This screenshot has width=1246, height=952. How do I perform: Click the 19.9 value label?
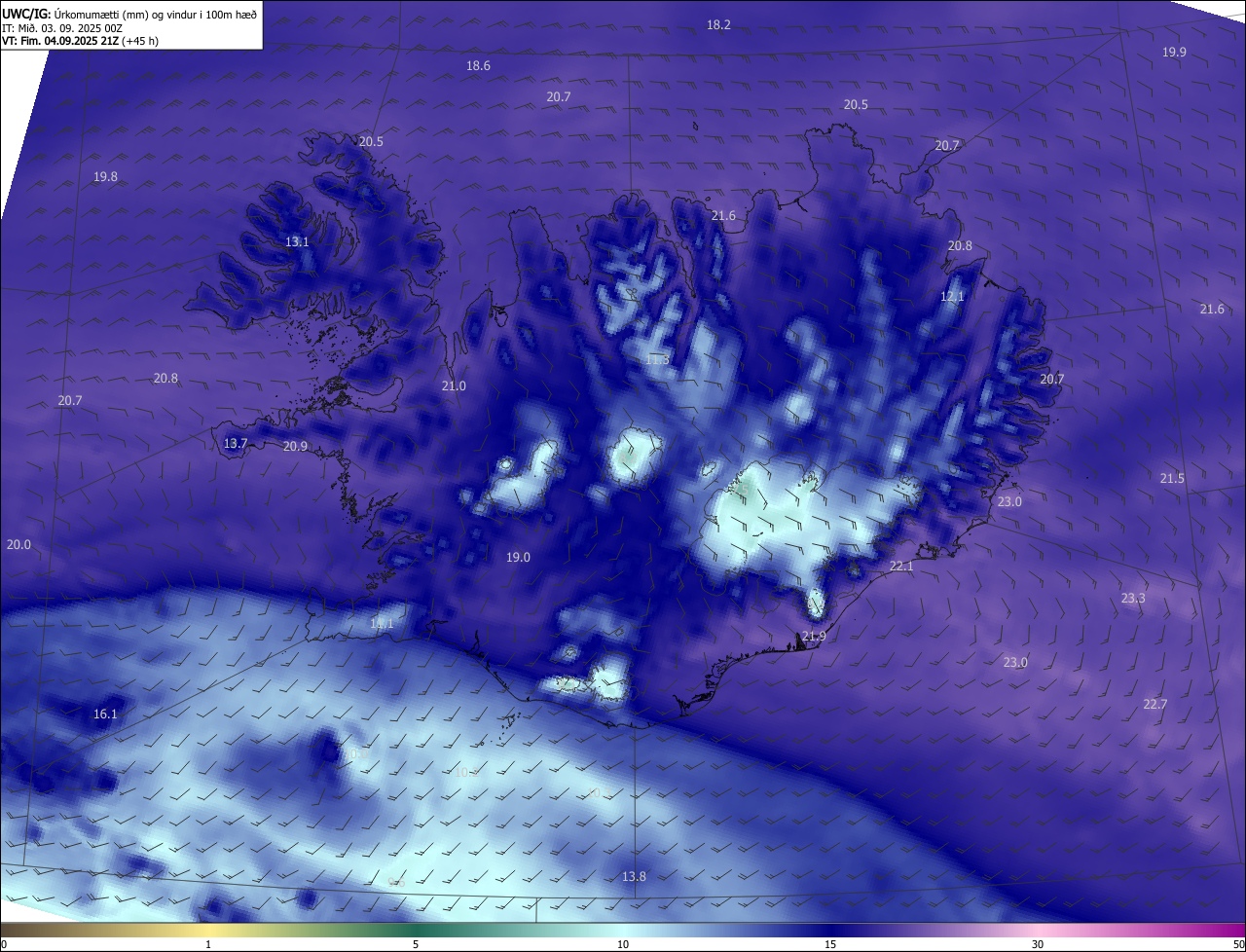click(x=1174, y=52)
